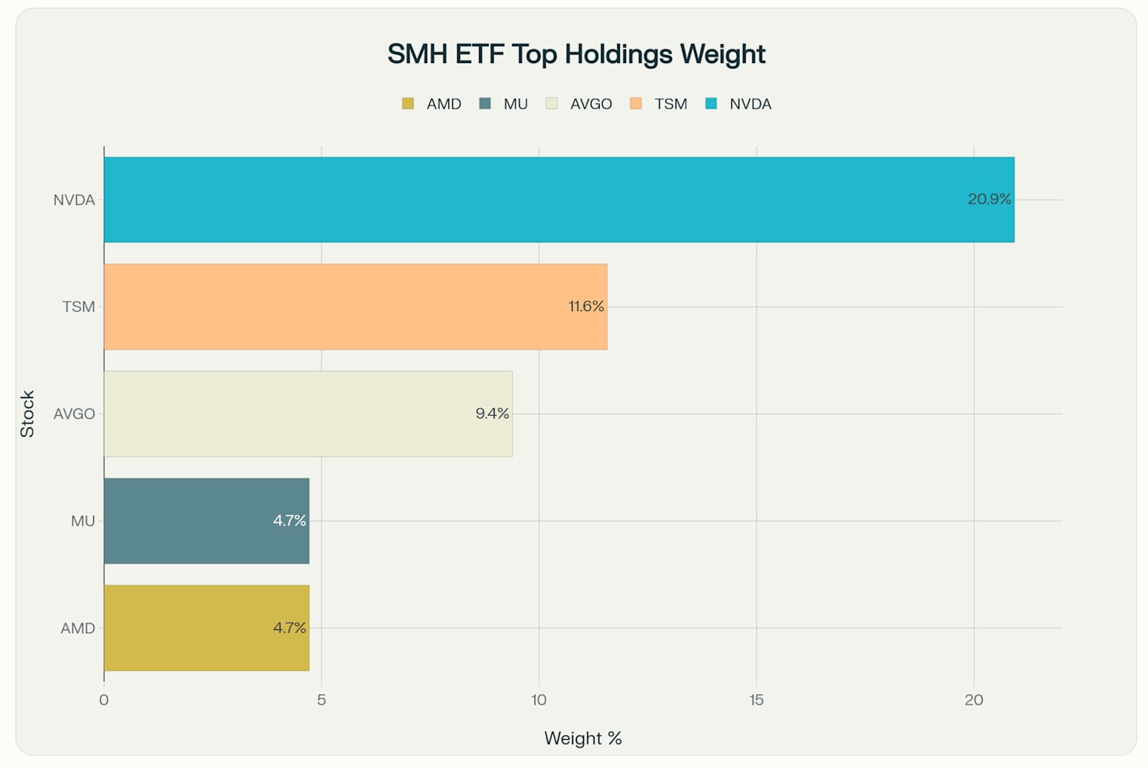Click the 15 tick on the x-axis
The height and width of the screenshot is (768, 1148).
[x=756, y=700]
